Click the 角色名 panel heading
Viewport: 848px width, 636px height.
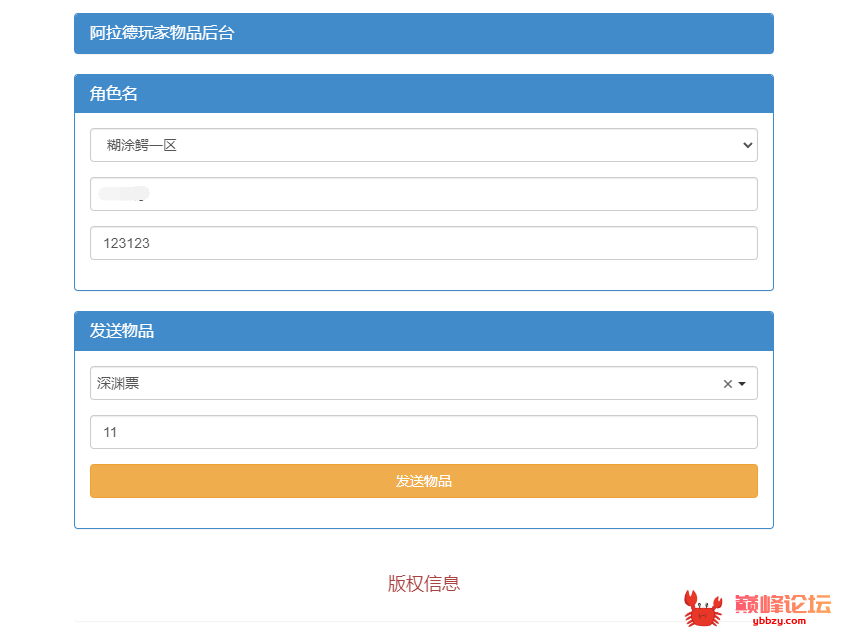point(423,94)
